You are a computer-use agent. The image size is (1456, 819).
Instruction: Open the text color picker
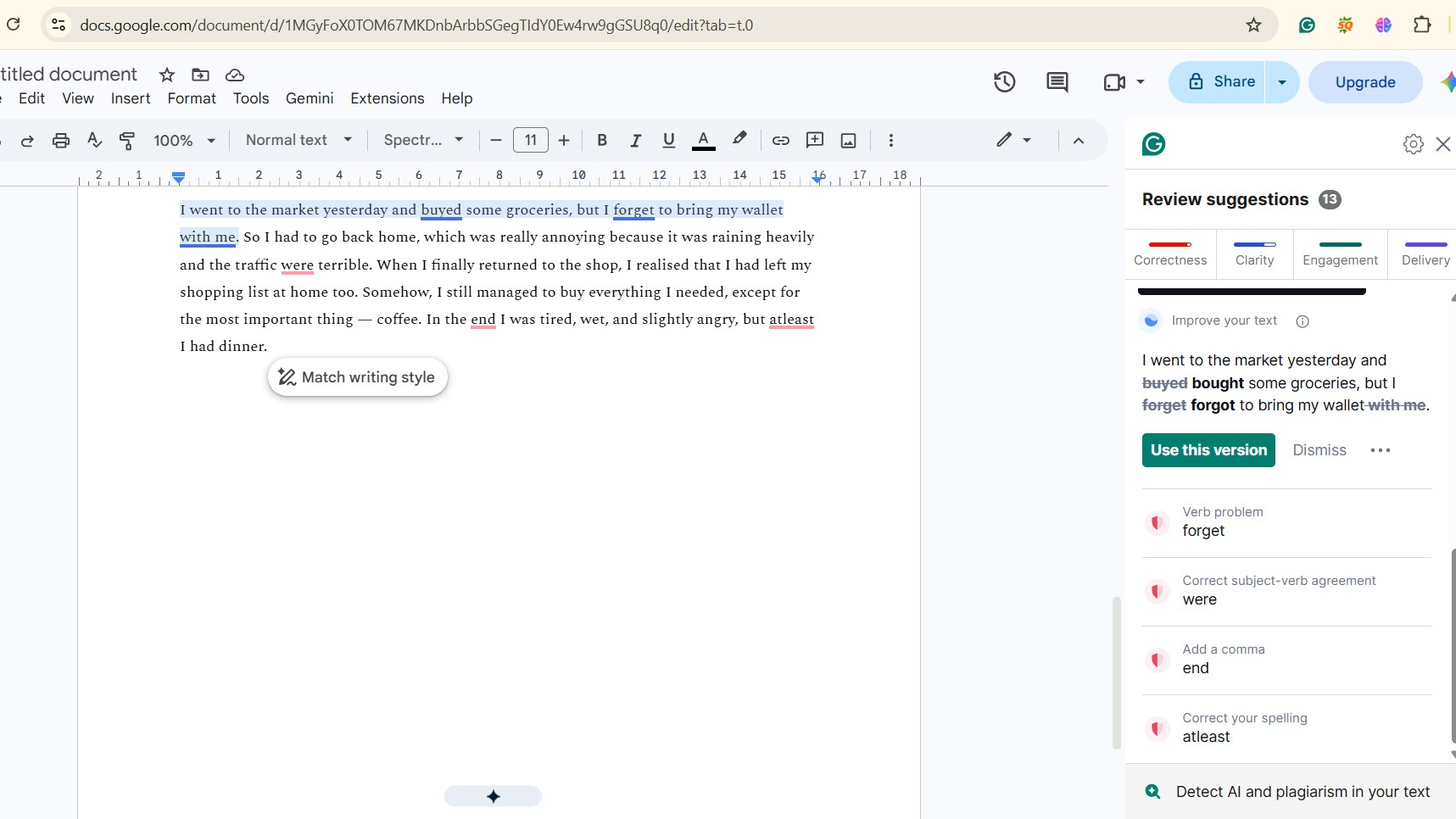point(703,141)
